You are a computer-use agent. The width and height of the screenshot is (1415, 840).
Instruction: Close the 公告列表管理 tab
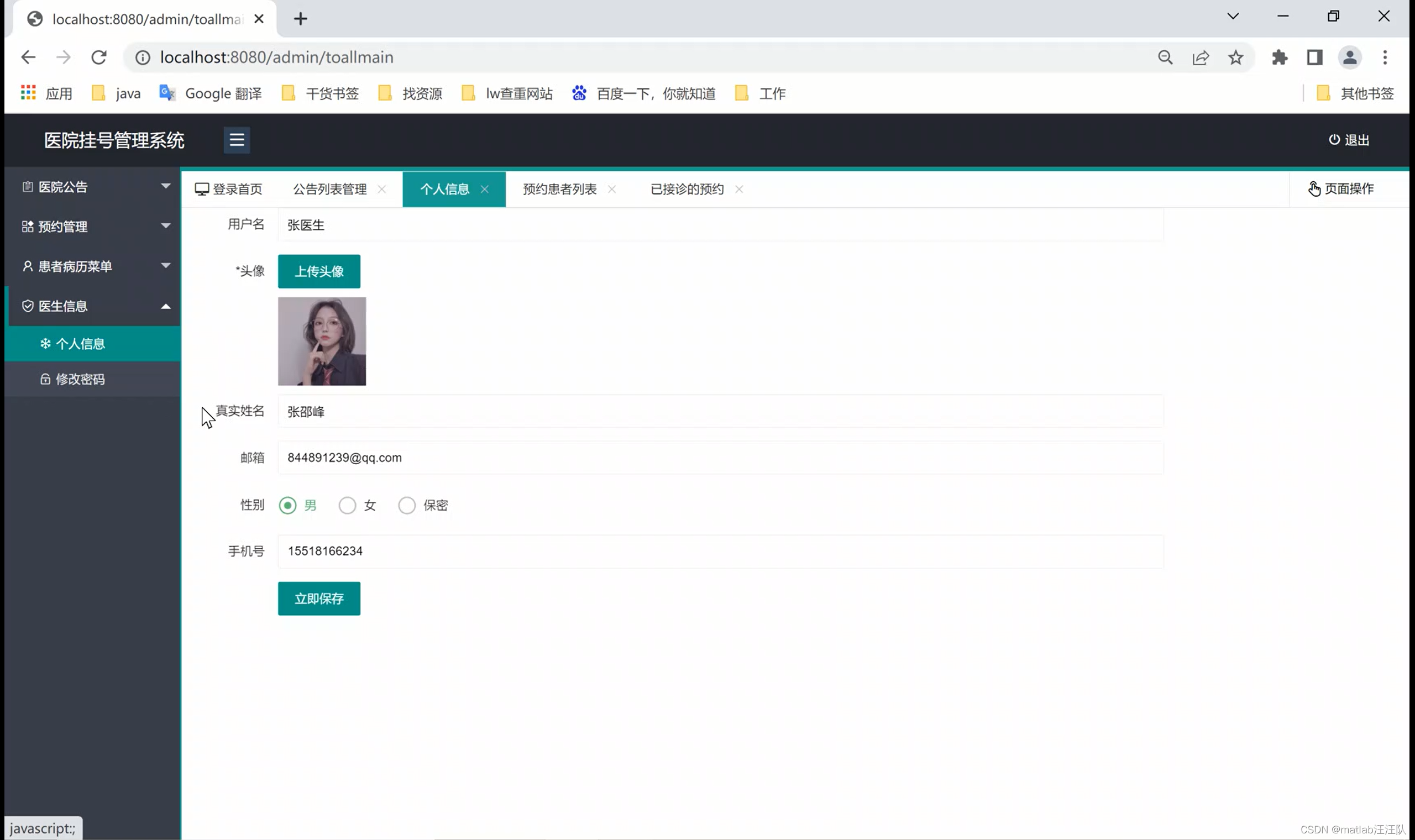(x=382, y=189)
